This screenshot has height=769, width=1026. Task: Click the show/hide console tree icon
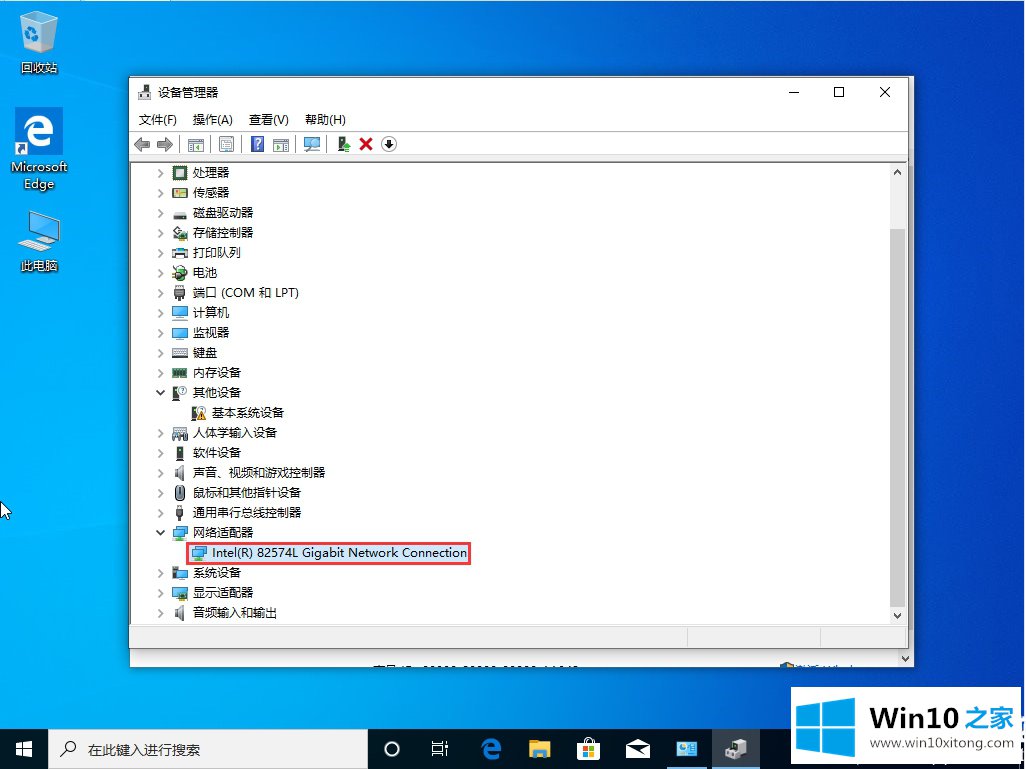pyautogui.click(x=196, y=144)
